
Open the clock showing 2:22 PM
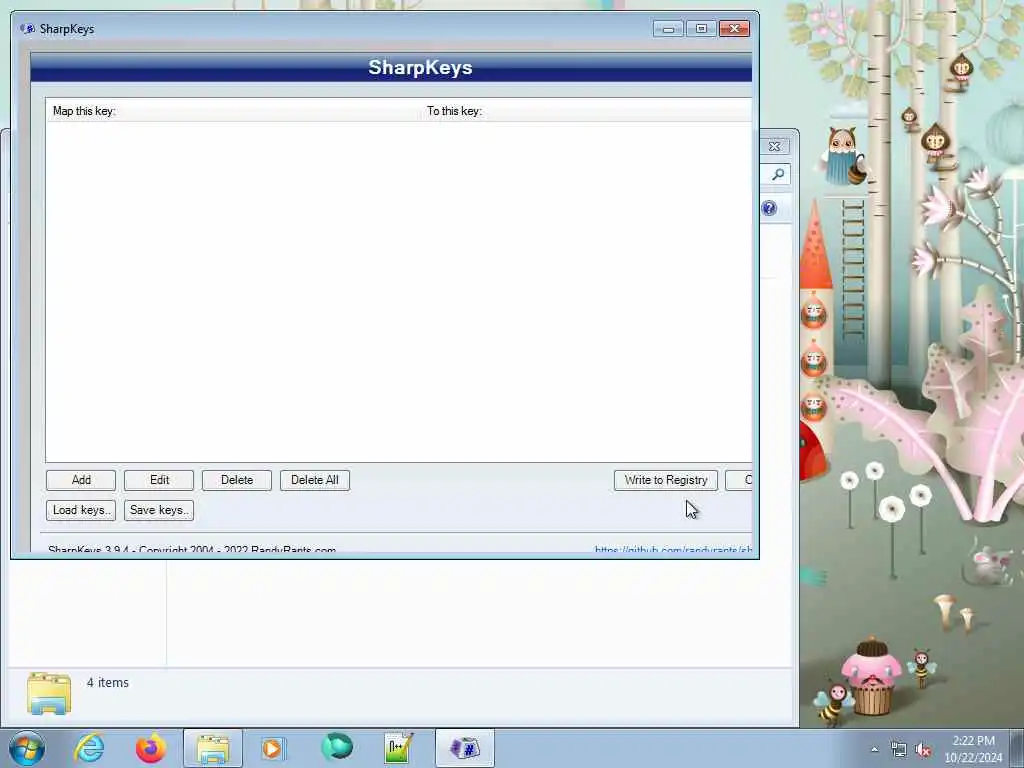coord(973,749)
